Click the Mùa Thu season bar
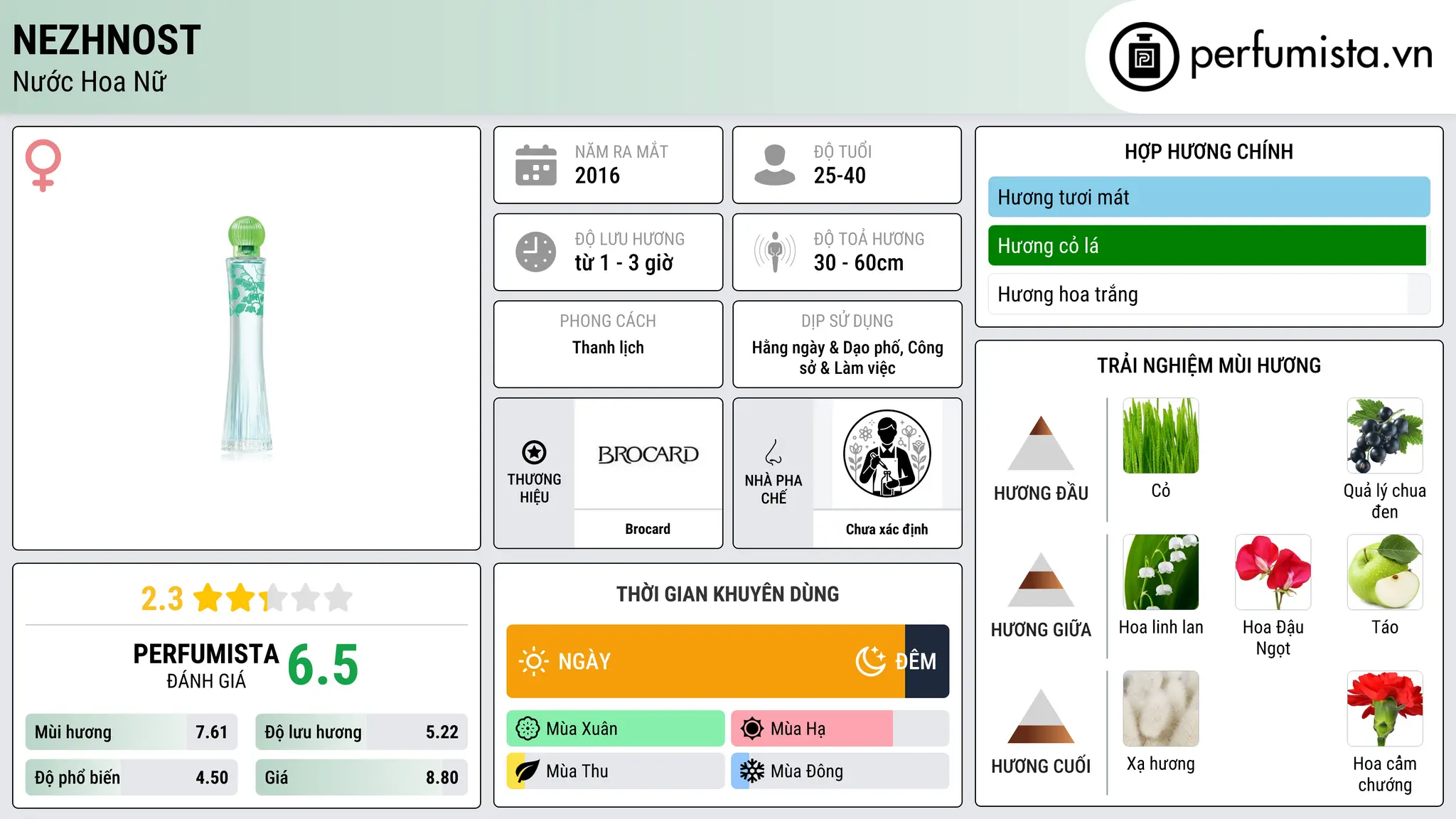The image size is (1456, 819). tap(616, 771)
